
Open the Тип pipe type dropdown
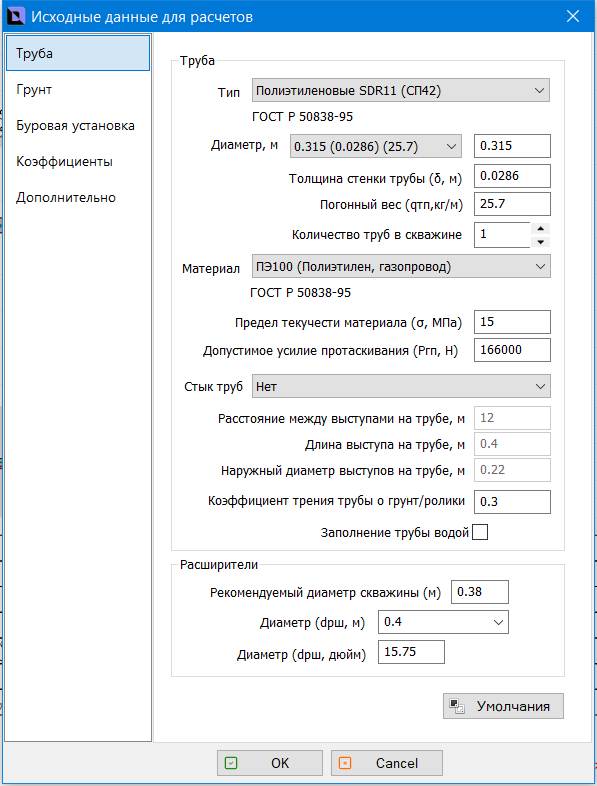401,90
